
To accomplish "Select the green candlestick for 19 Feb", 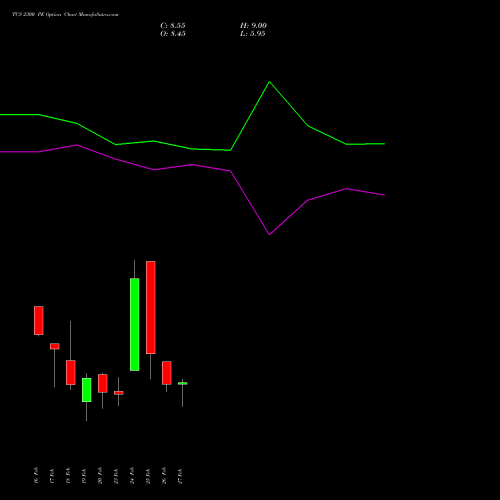I will [87, 390].
